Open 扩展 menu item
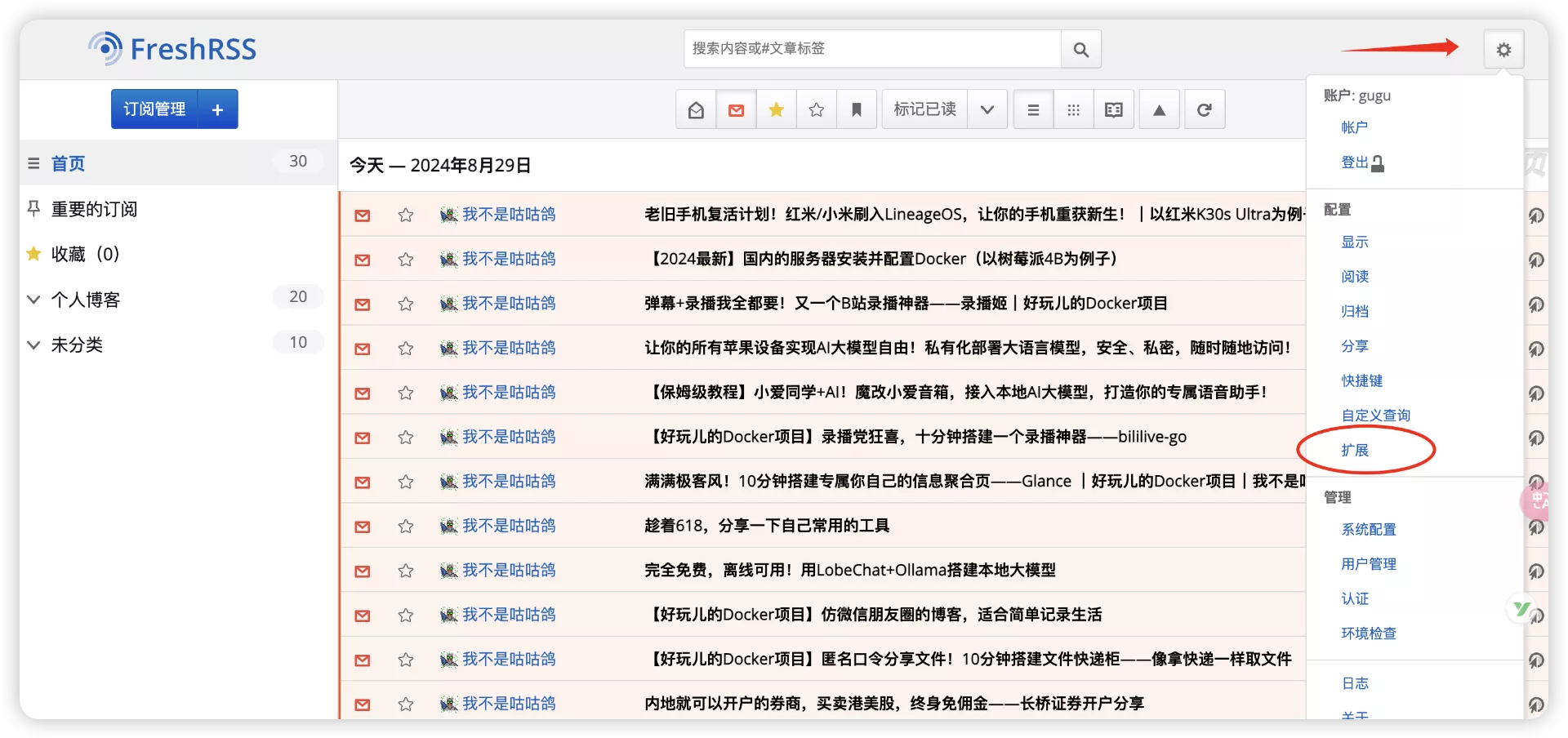 click(x=1354, y=450)
